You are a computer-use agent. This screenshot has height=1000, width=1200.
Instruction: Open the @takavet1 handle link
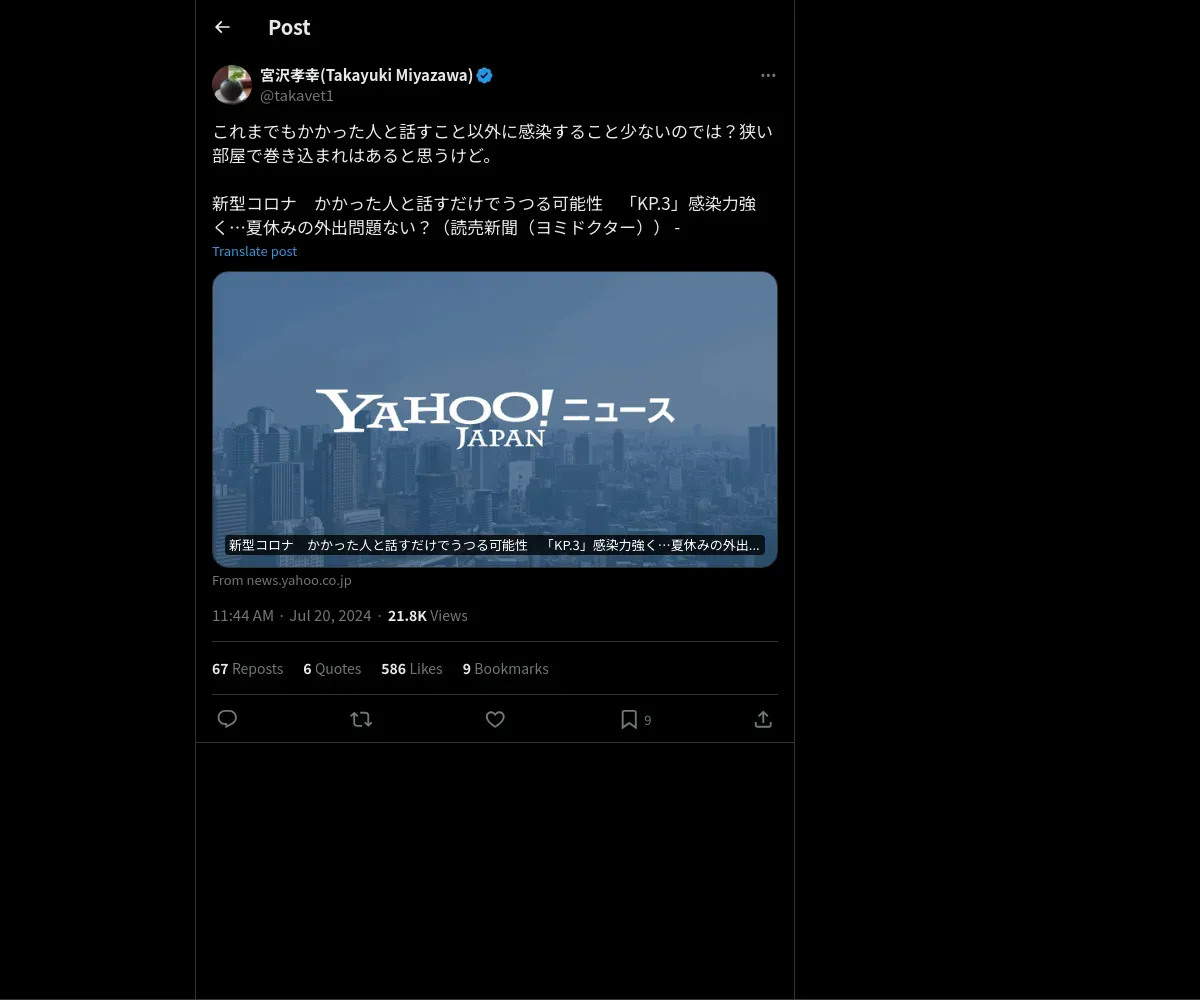[297, 96]
